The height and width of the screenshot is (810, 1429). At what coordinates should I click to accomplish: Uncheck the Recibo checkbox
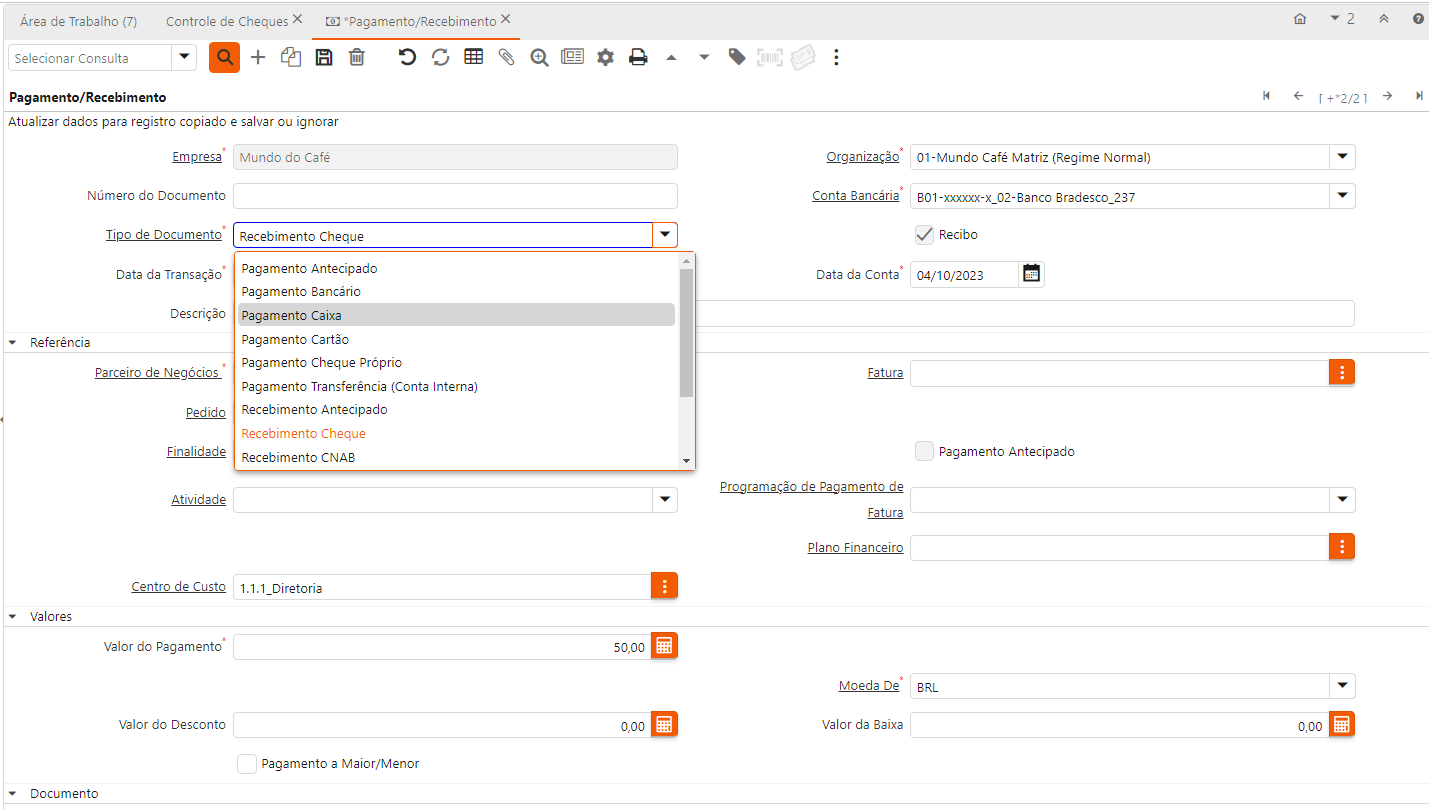click(924, 235)
